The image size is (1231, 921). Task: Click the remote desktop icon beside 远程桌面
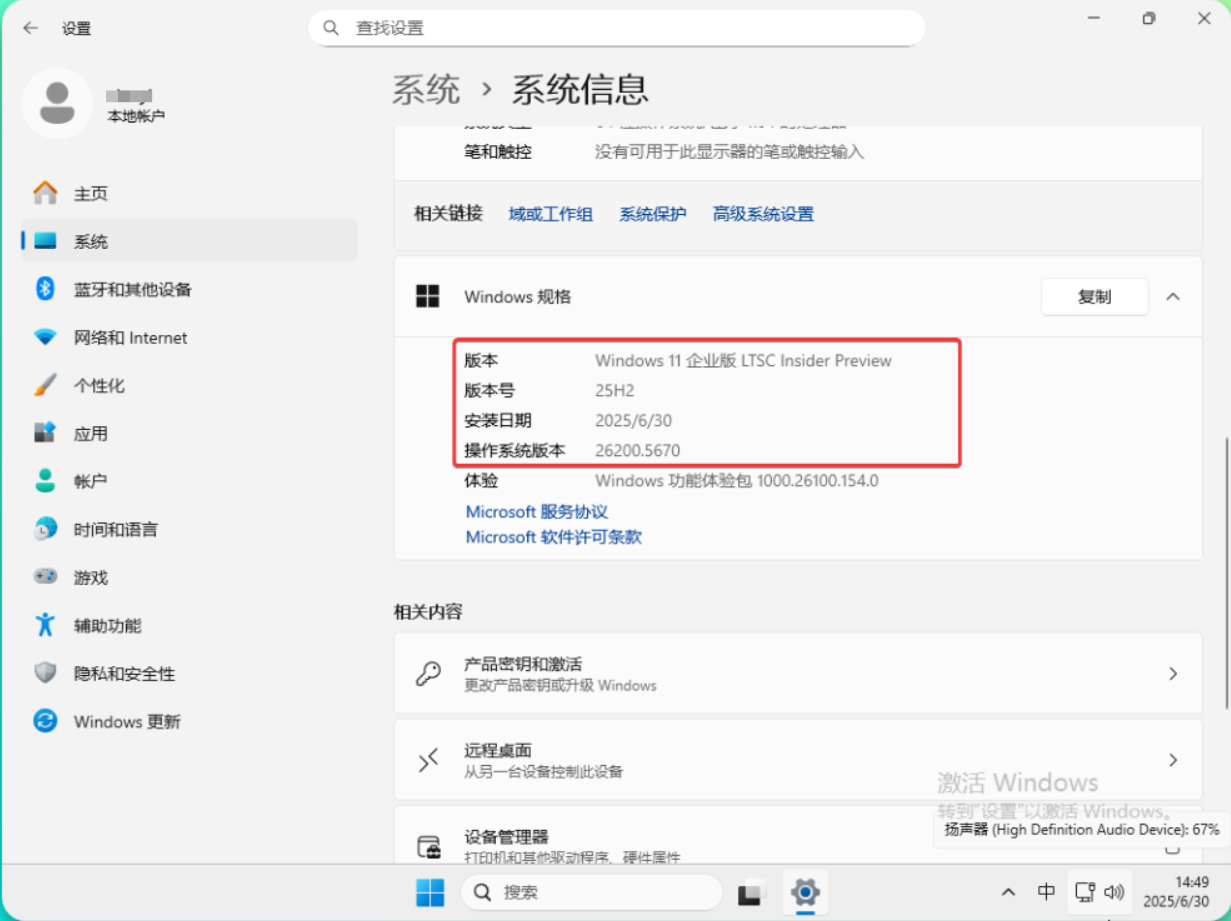pyautogui.click(x=428, y=760)
